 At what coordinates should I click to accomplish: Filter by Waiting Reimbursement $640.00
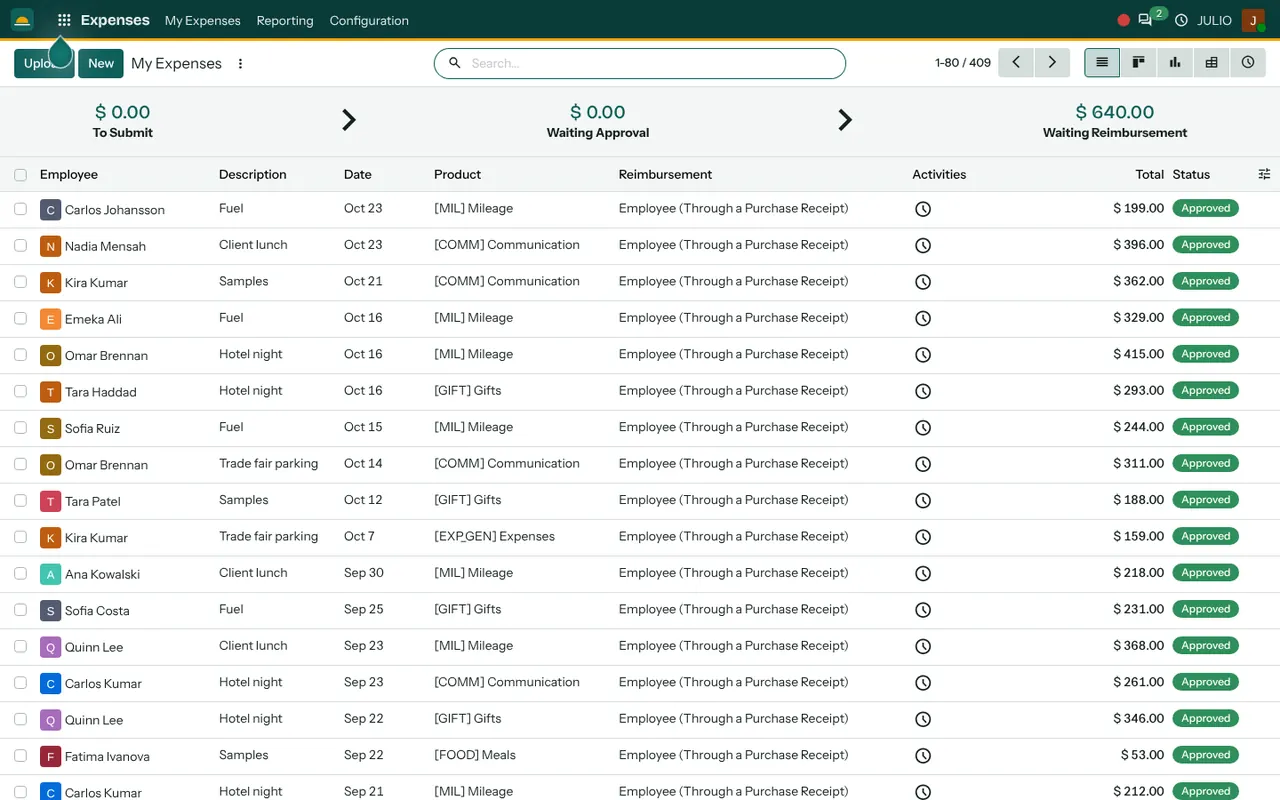tap(1115, 121)
